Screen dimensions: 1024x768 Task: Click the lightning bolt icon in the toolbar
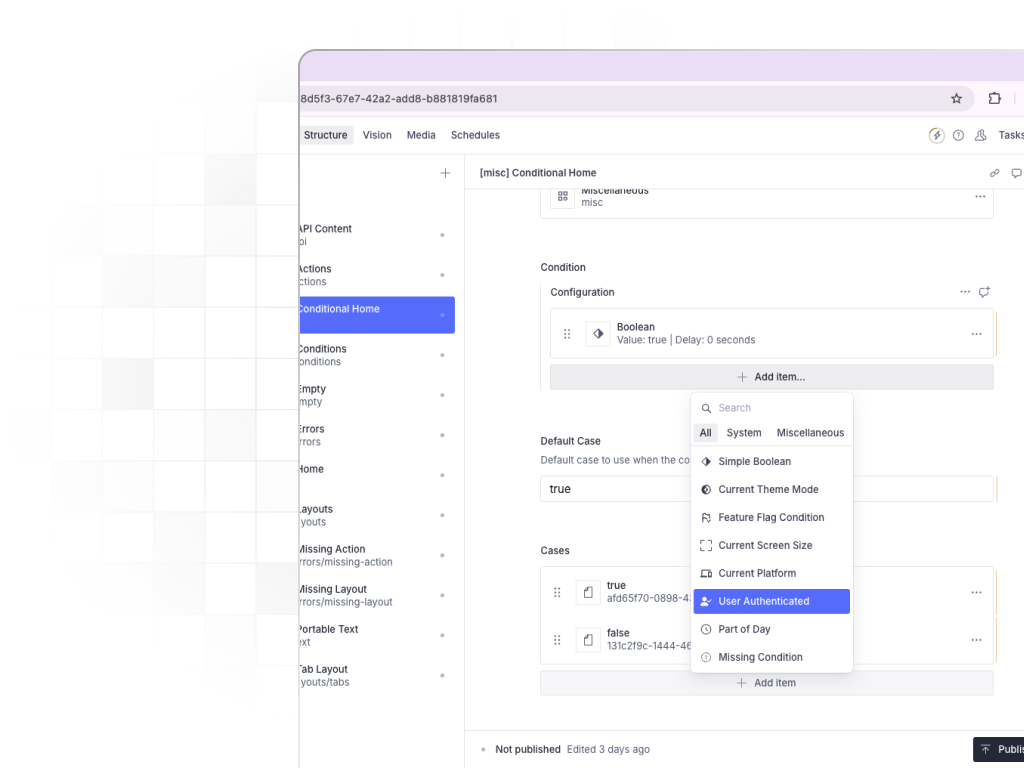(936, 135)
